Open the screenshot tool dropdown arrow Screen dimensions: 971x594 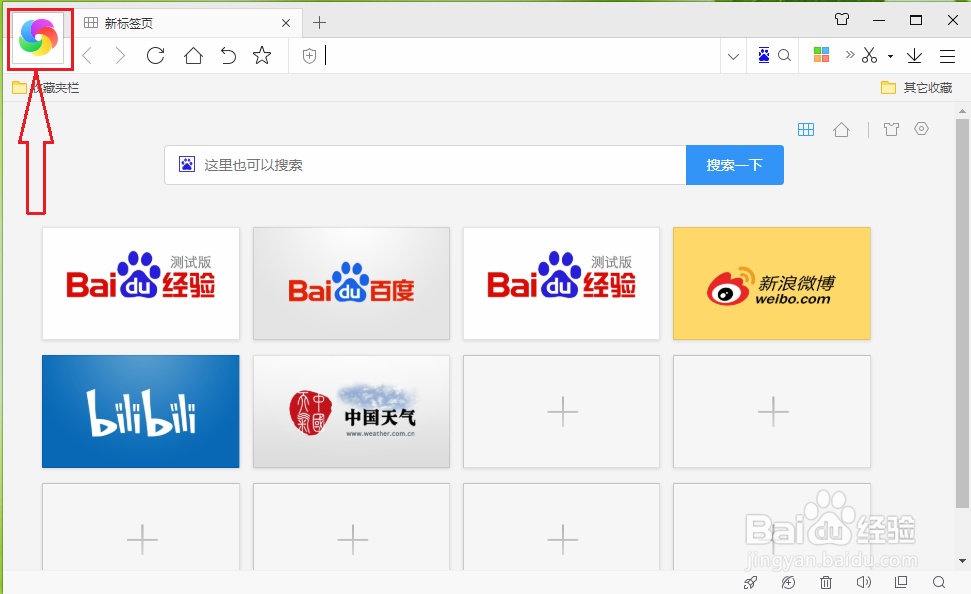point(890,56)
